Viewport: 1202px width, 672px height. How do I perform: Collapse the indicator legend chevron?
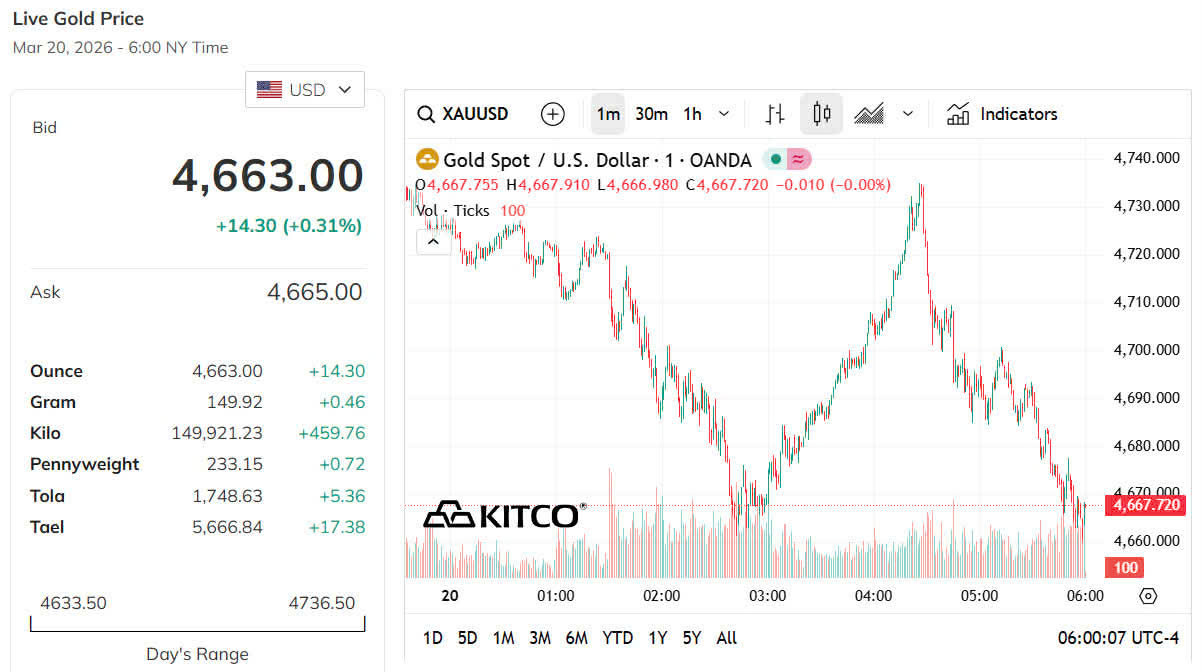[x=433, y=241]
